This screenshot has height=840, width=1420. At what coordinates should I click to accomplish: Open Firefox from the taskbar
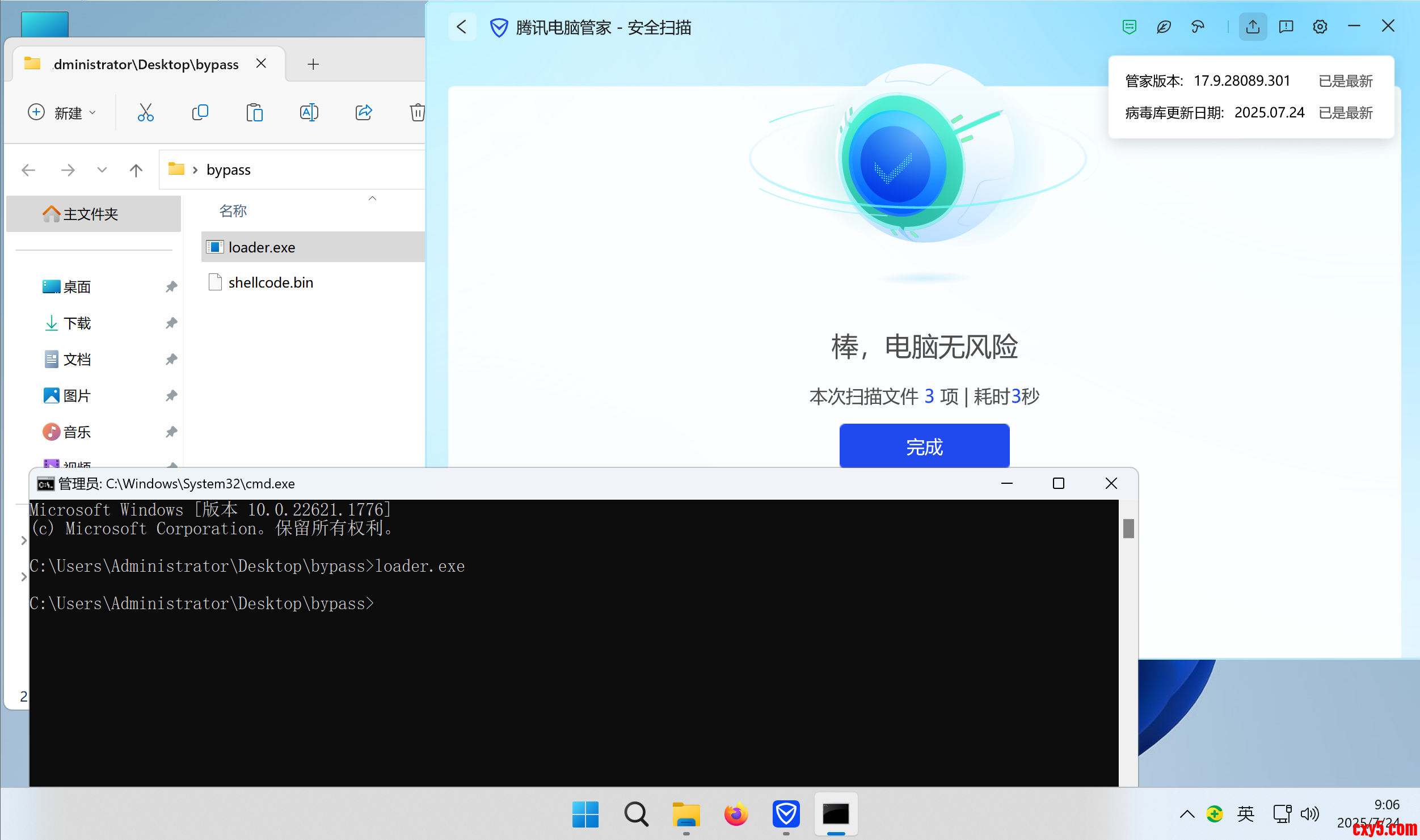(x=736, y=814)
